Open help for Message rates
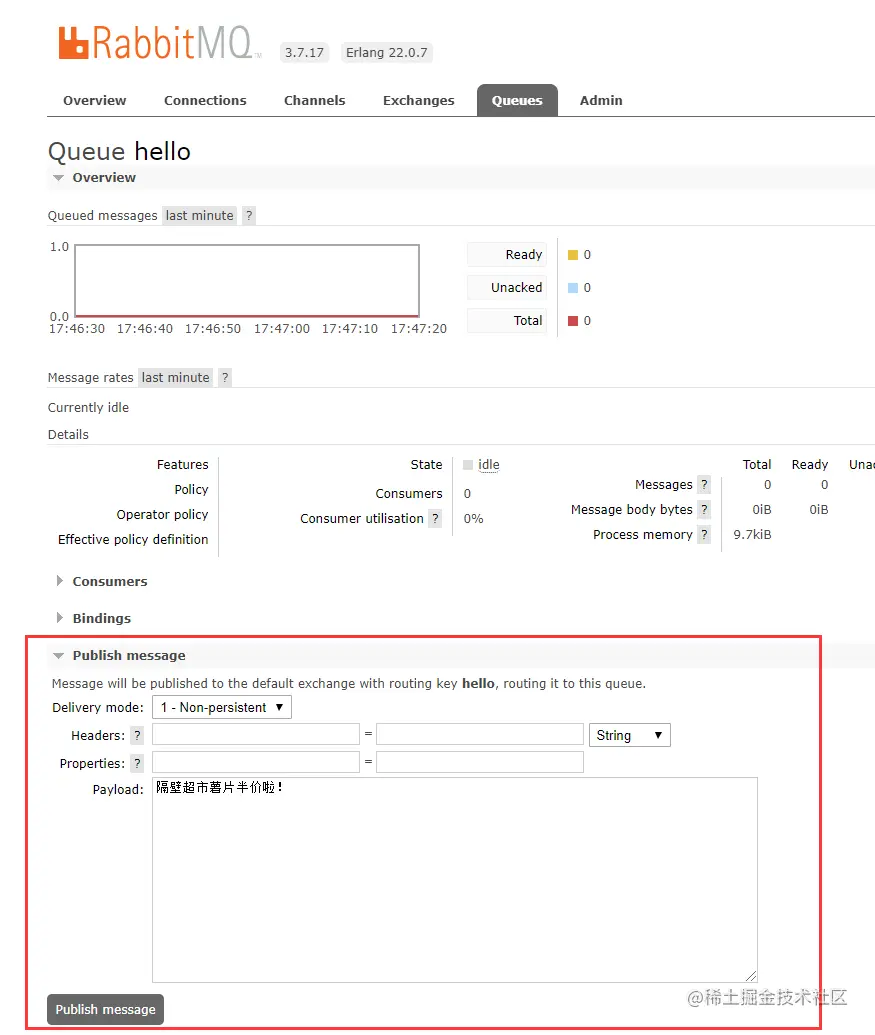This screenshot has width=875, height=1035. pos(225,378)
